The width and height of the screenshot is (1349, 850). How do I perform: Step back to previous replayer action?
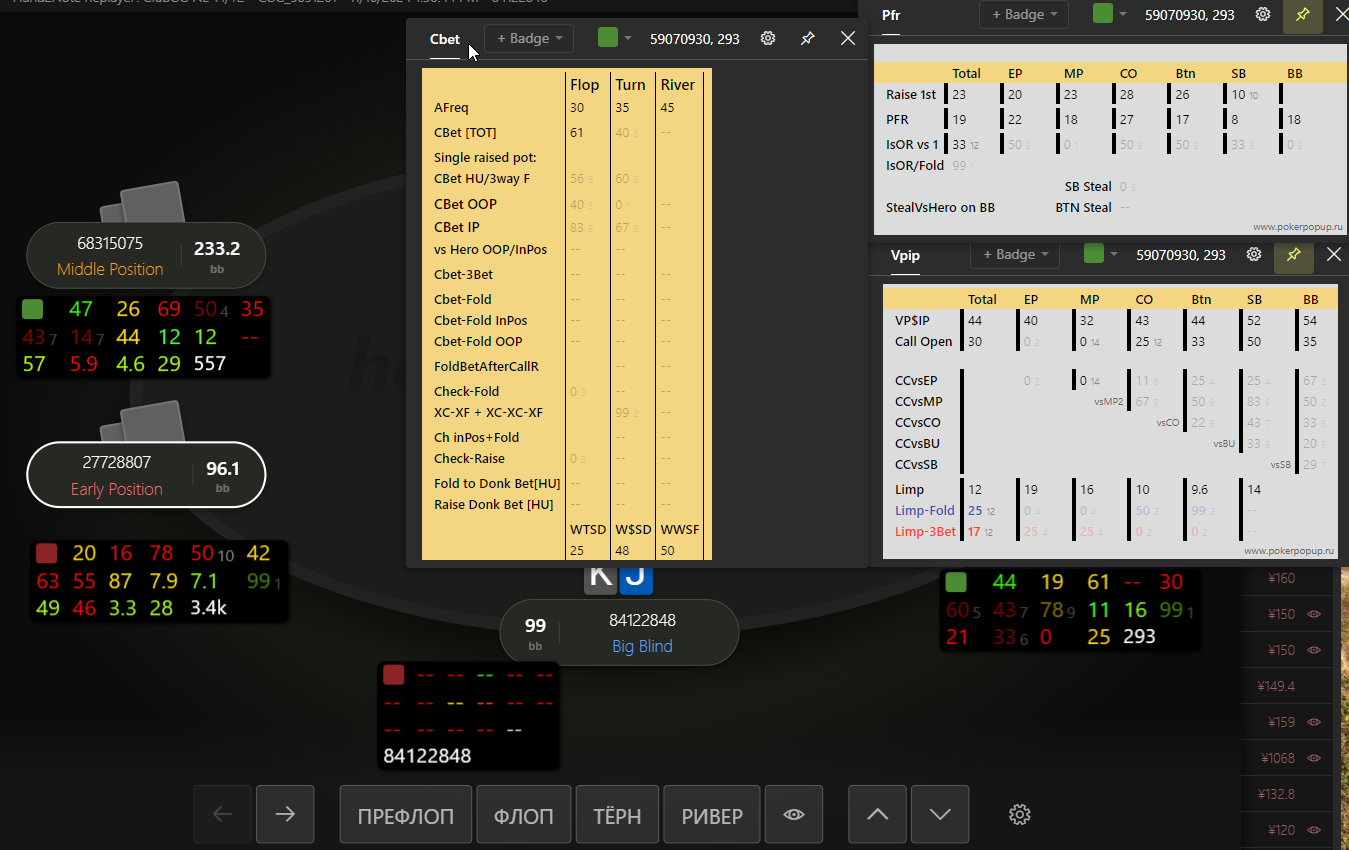point(223,814)
